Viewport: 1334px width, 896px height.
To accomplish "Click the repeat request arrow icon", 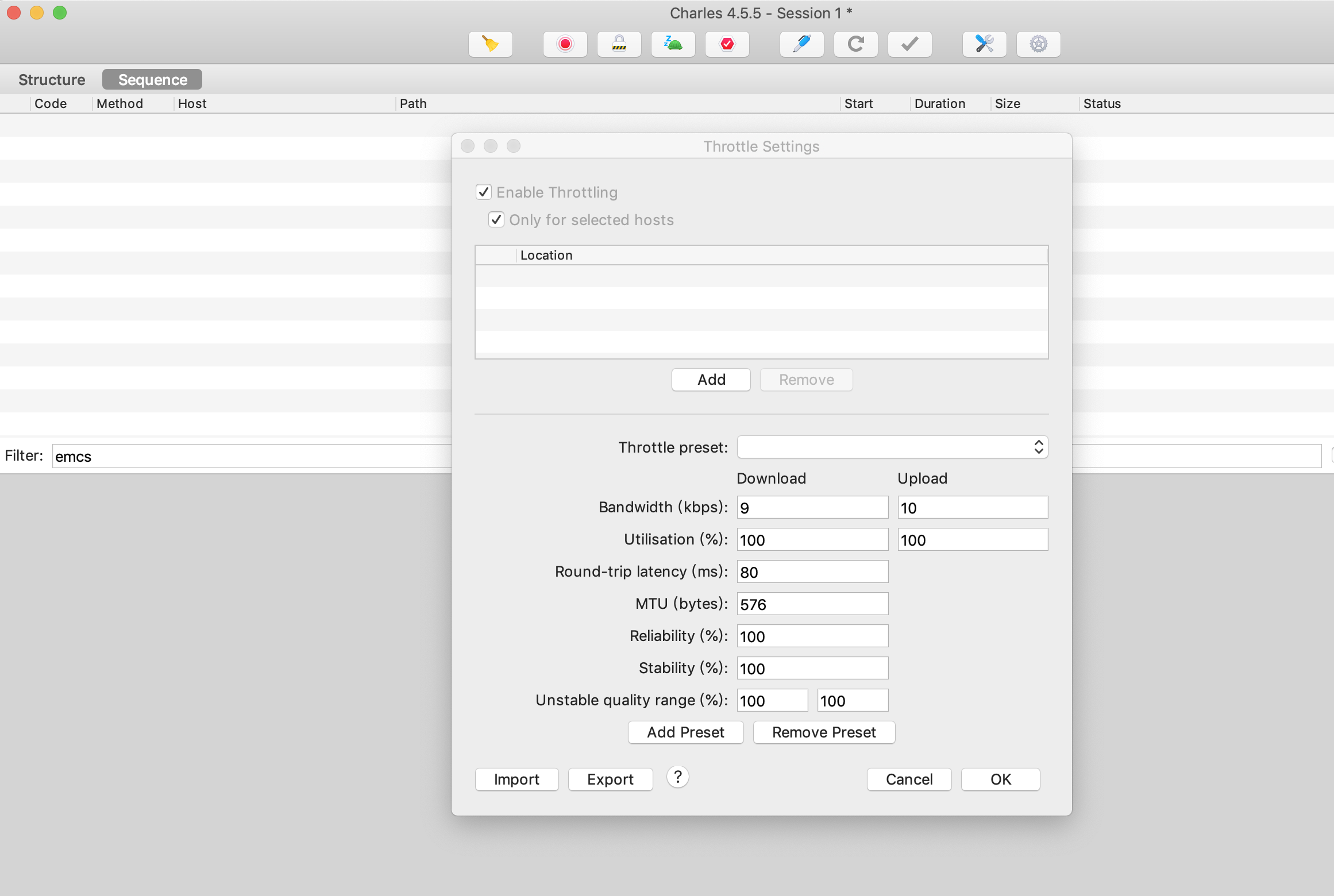I will [x=855, y=44].
